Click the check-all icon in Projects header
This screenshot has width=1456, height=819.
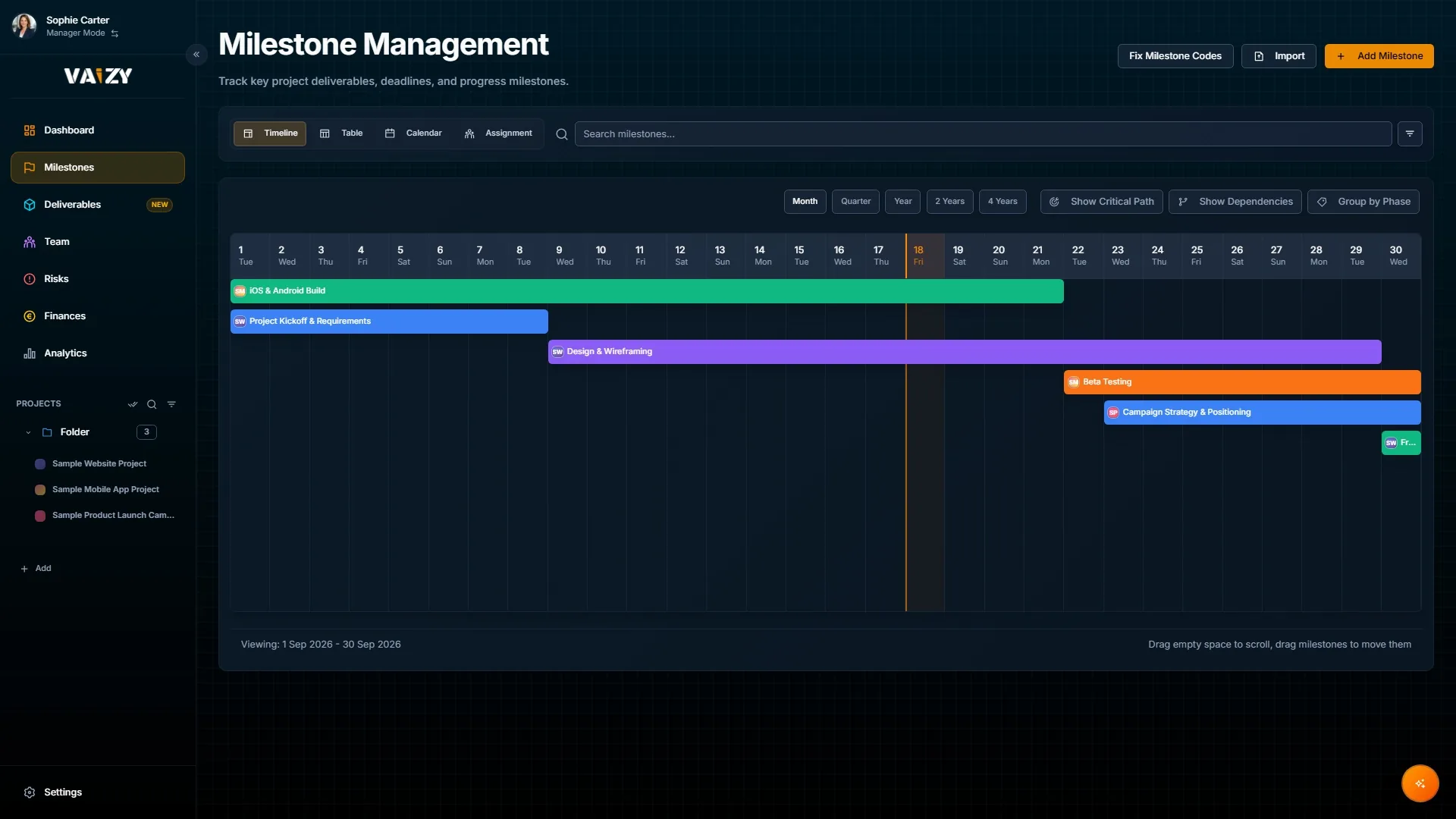[133, 404]
